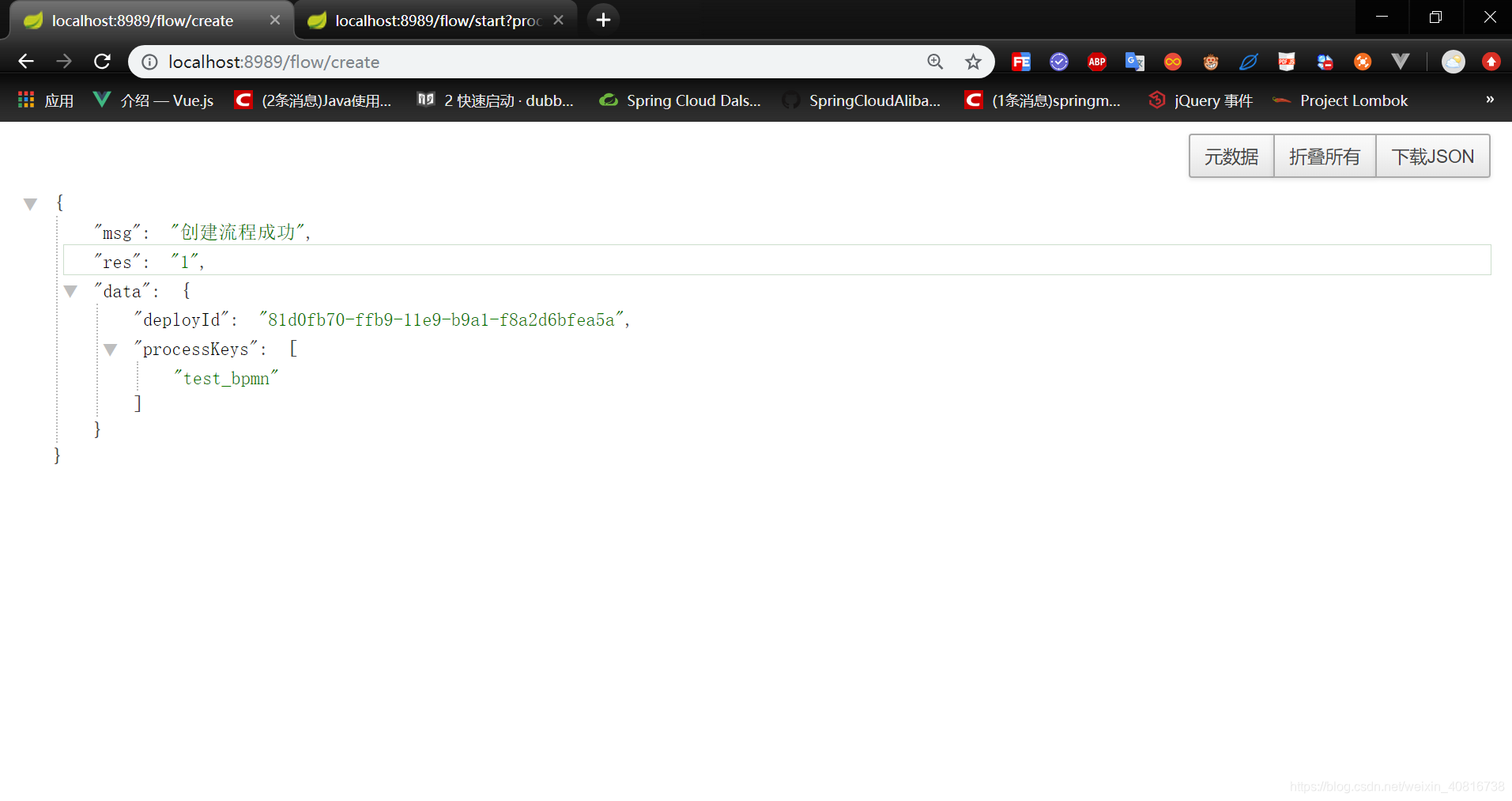Open the PDF extension icon
This screenshot has width=1512, height=801.
(1287, 62)
